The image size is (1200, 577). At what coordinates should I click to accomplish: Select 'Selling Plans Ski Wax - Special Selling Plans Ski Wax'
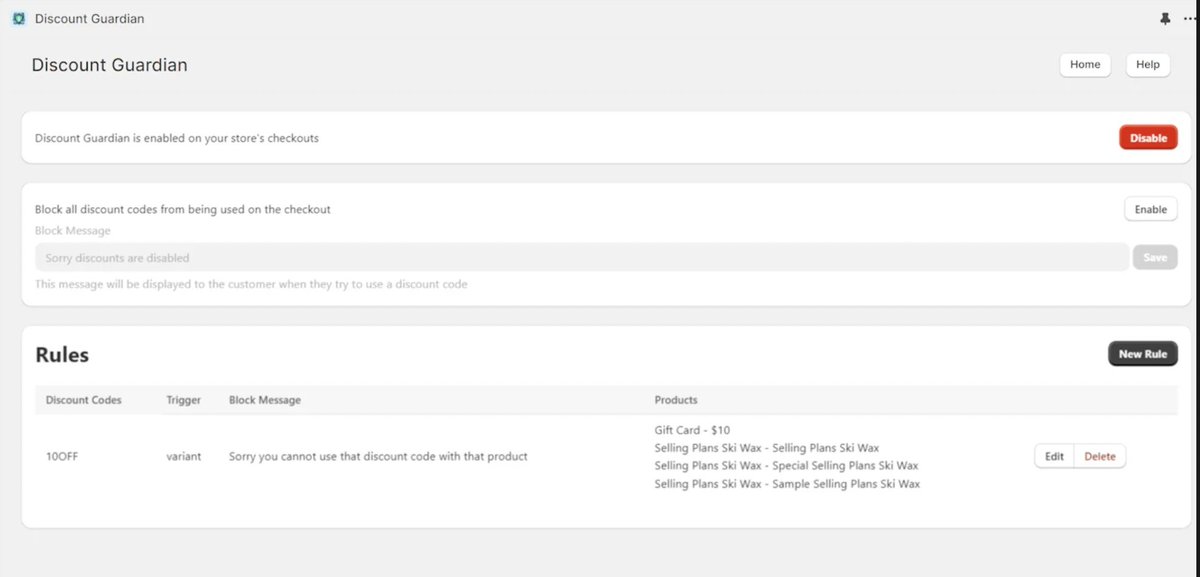pyautogui.click(x=786, y=466)
